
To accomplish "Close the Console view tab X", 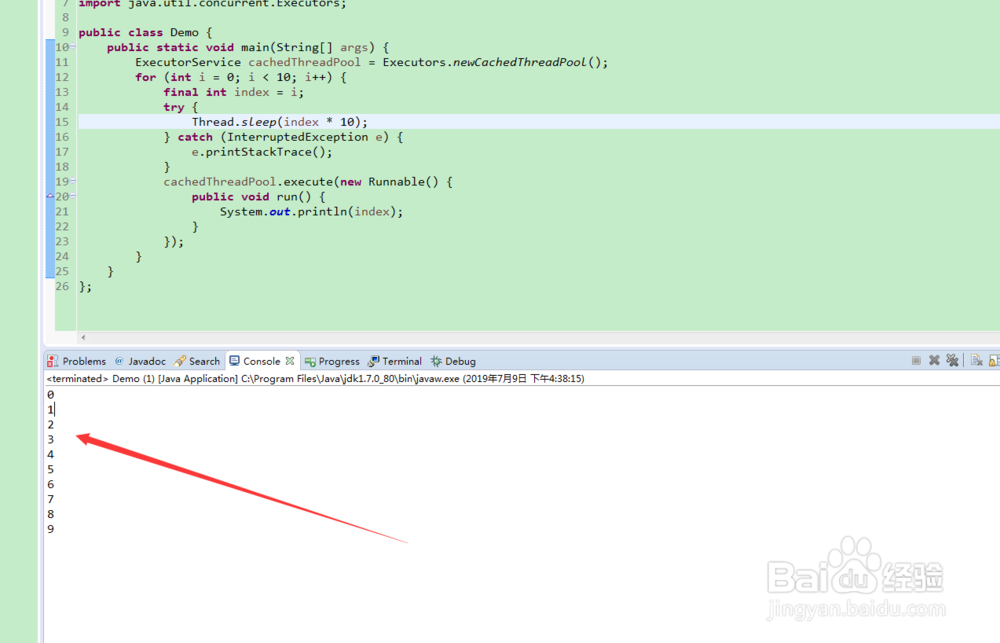I will pos(290,360).
